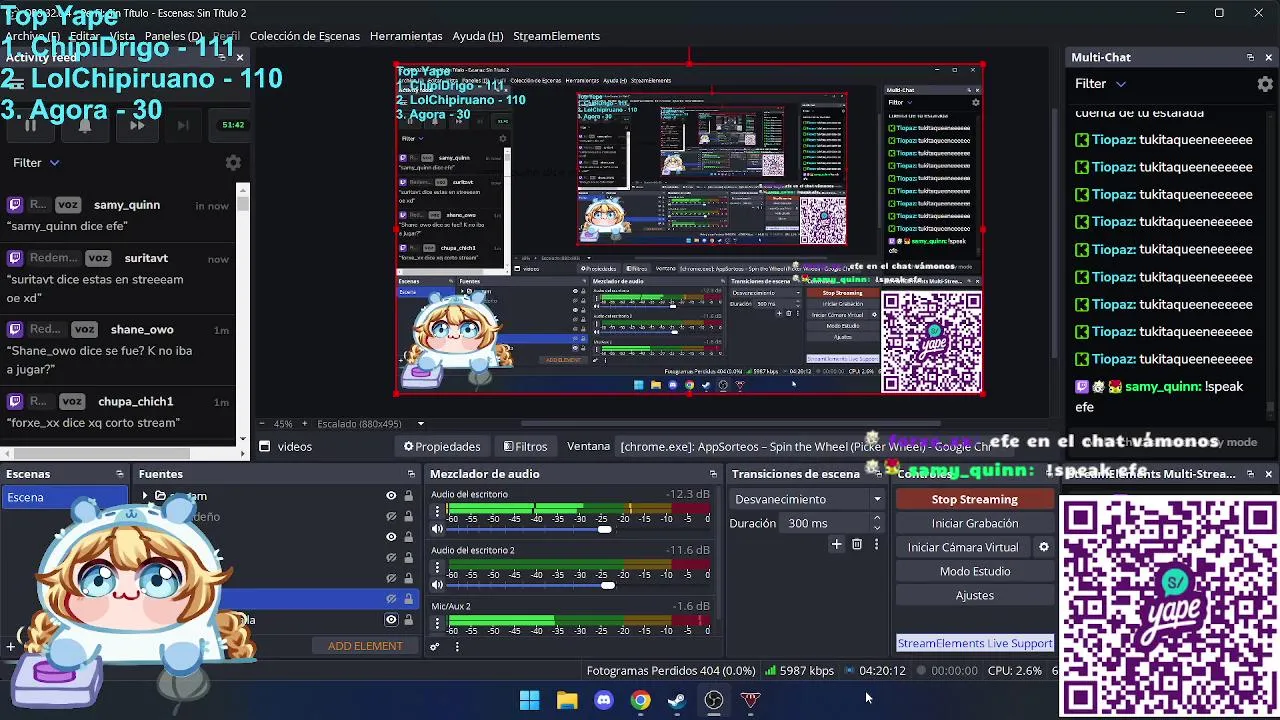Open Activity feed settings gear
1280x720 pixels.
point(233,163)
